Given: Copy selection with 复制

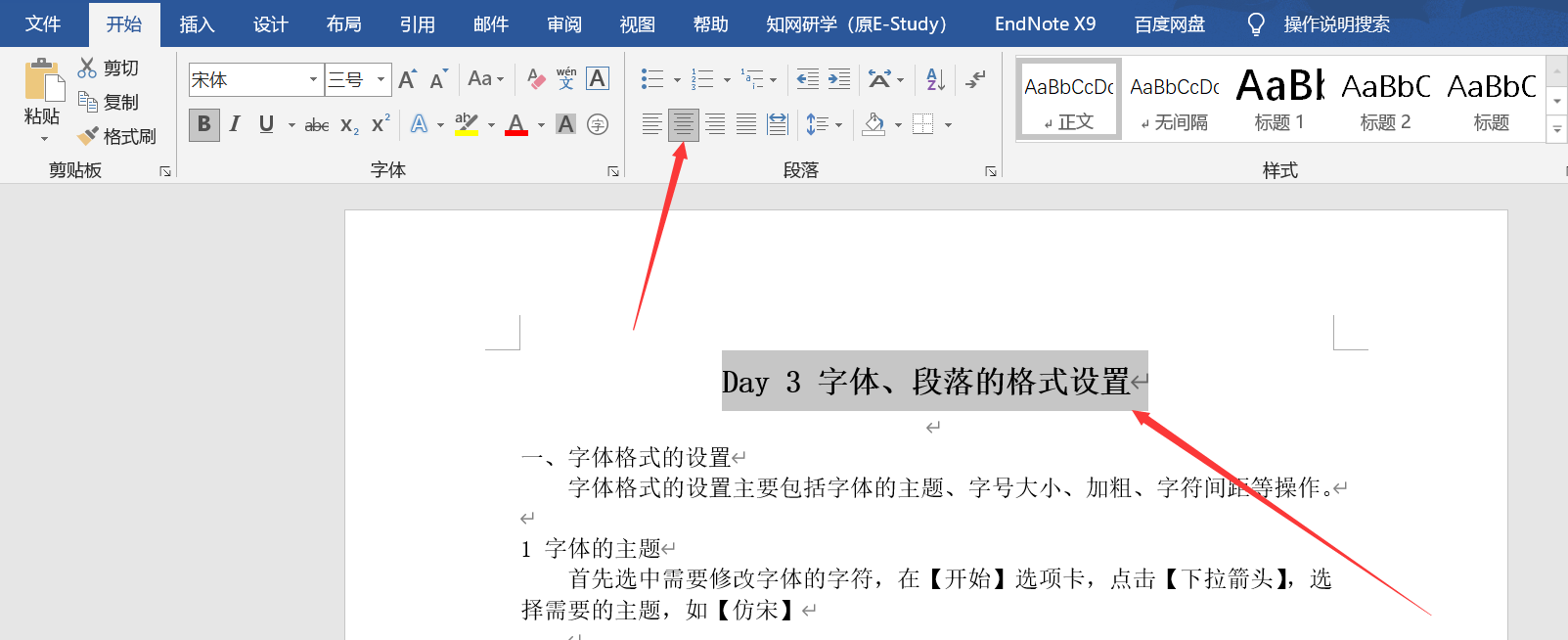Looking at the screenshot, I should pyautogui.click(x=109, y=102).
